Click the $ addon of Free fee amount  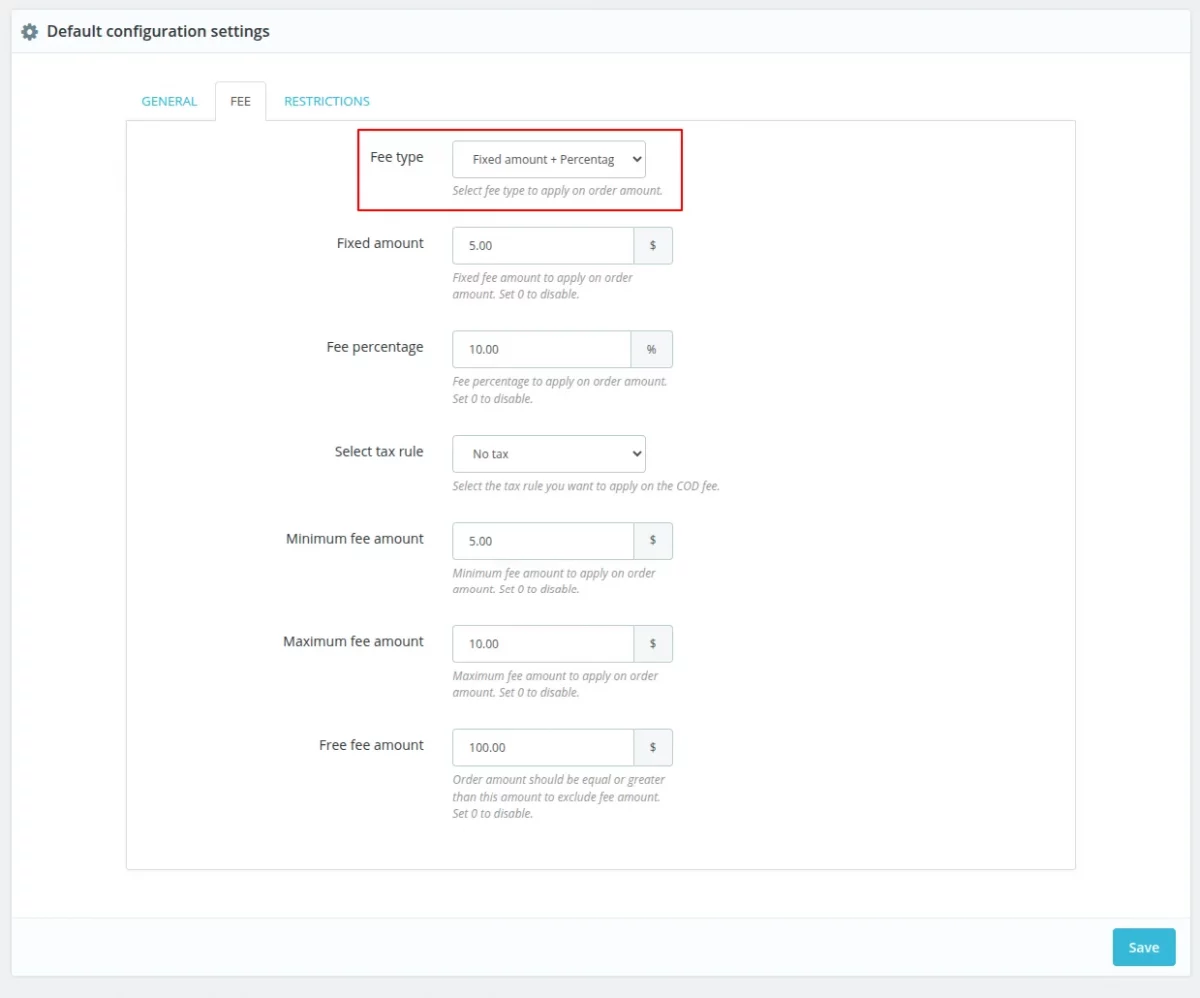[653, 747]
